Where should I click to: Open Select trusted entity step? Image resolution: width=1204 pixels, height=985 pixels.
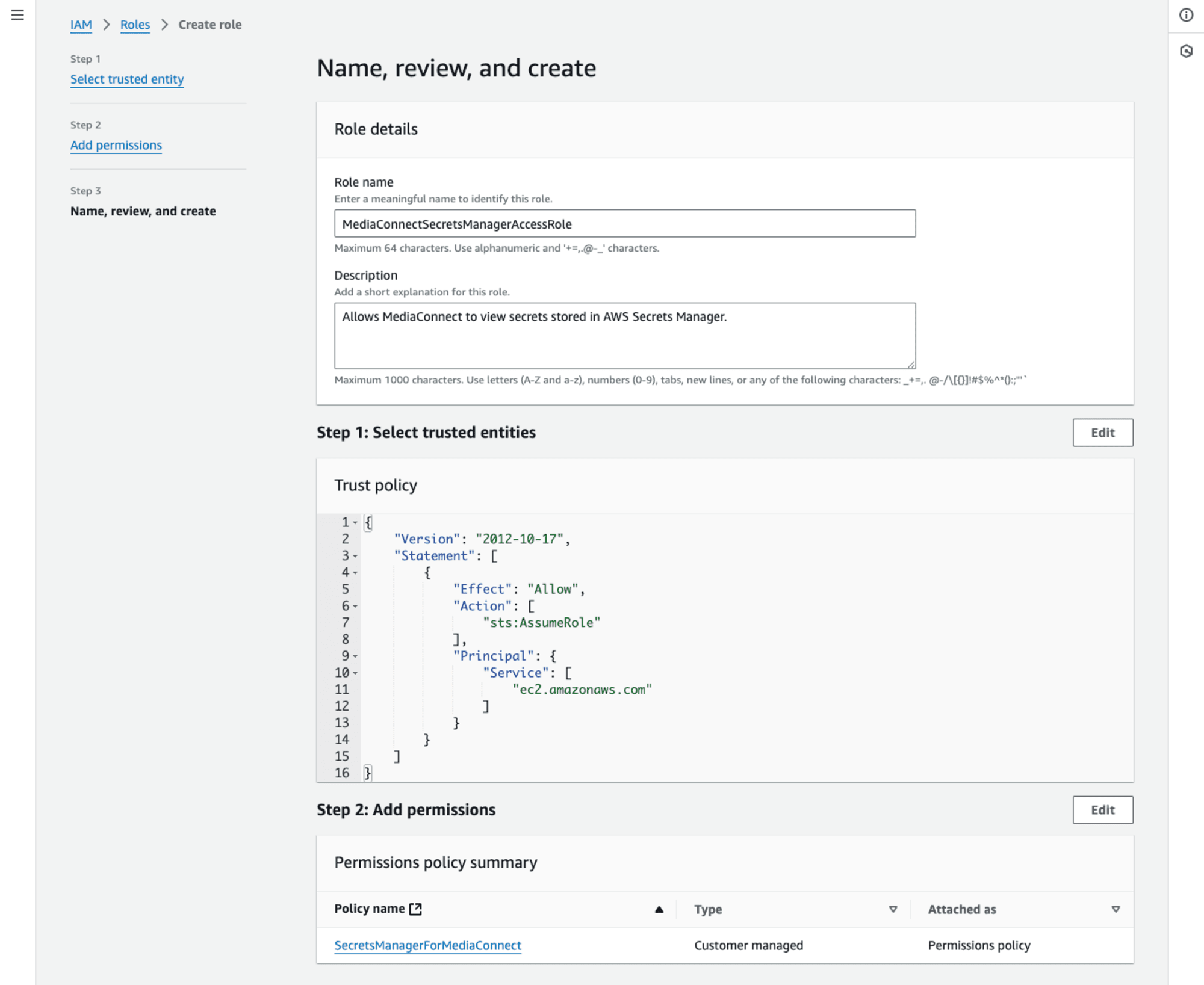tap(127, 79)
